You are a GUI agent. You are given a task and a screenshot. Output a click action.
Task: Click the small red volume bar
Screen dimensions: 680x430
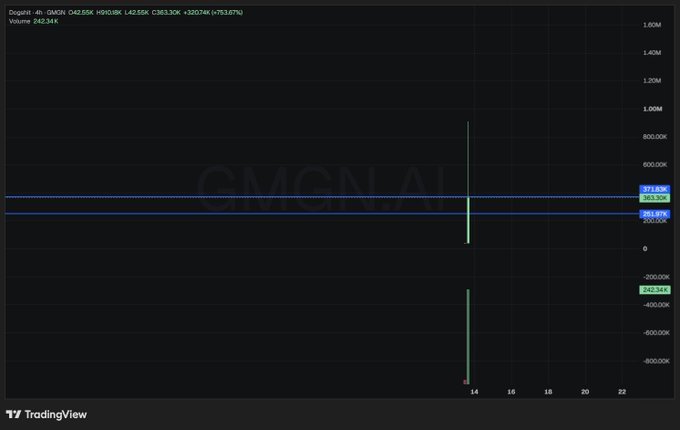pos(465,382)
